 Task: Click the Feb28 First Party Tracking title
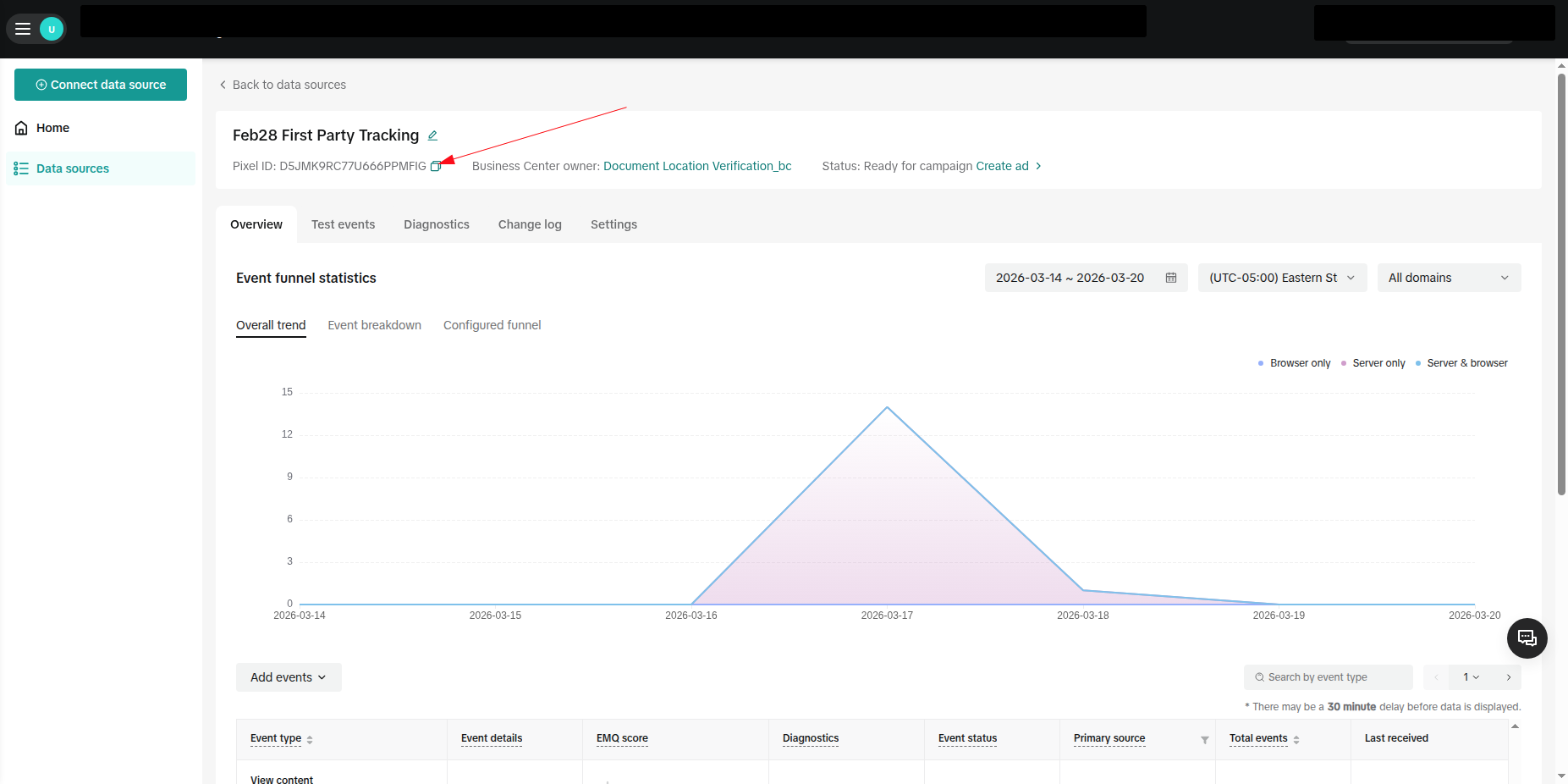tap(326, 135)
